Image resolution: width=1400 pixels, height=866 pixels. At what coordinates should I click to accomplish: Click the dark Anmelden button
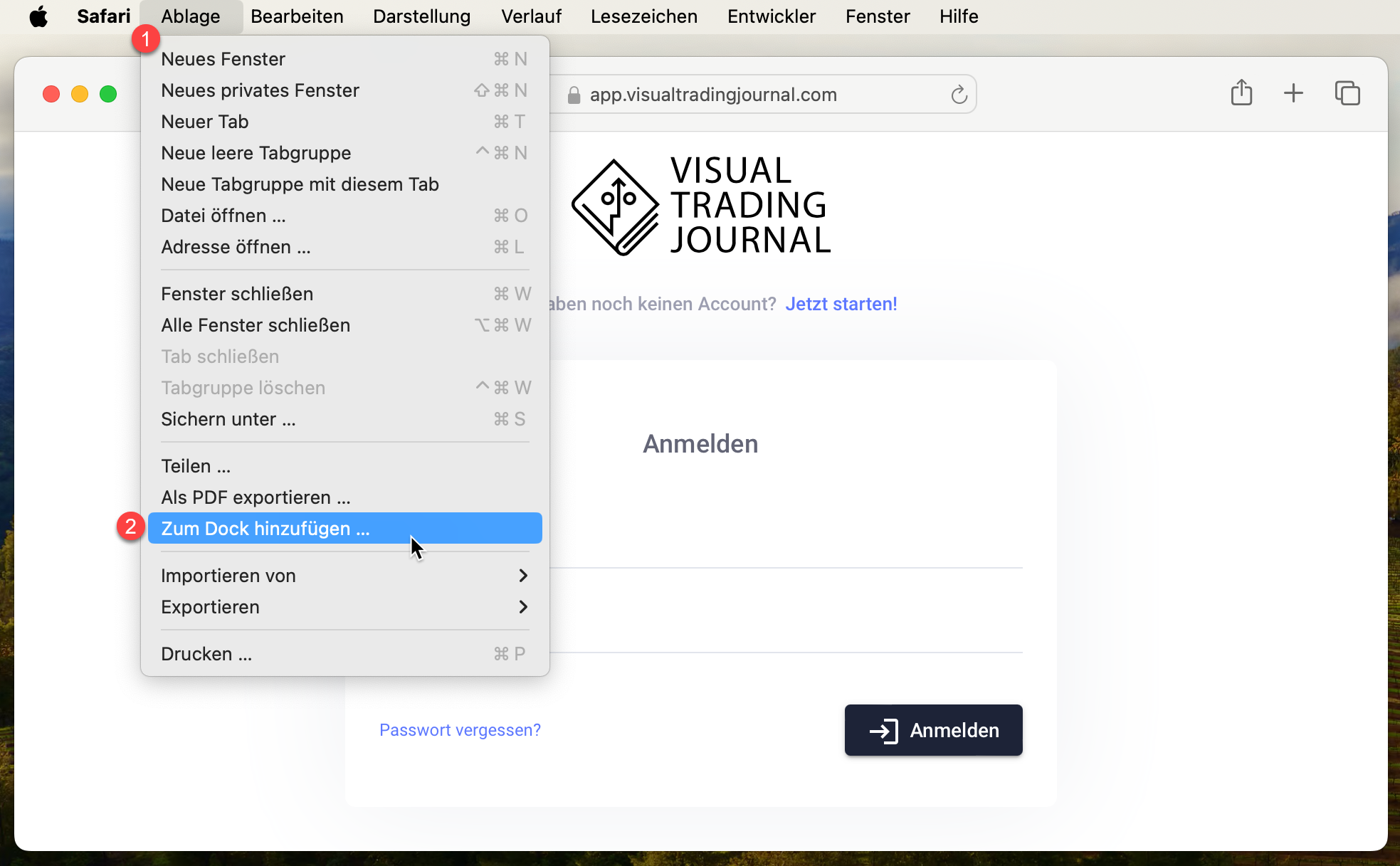click(x=933, y=730)
